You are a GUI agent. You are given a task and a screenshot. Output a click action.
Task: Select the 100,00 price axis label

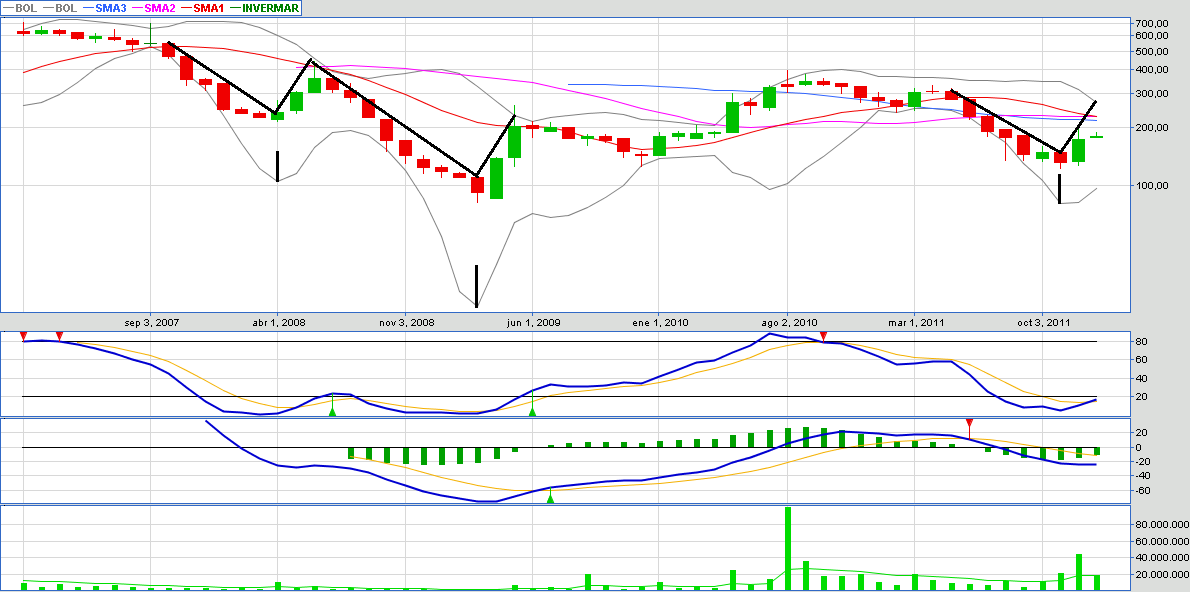(x=1145, y=186)
